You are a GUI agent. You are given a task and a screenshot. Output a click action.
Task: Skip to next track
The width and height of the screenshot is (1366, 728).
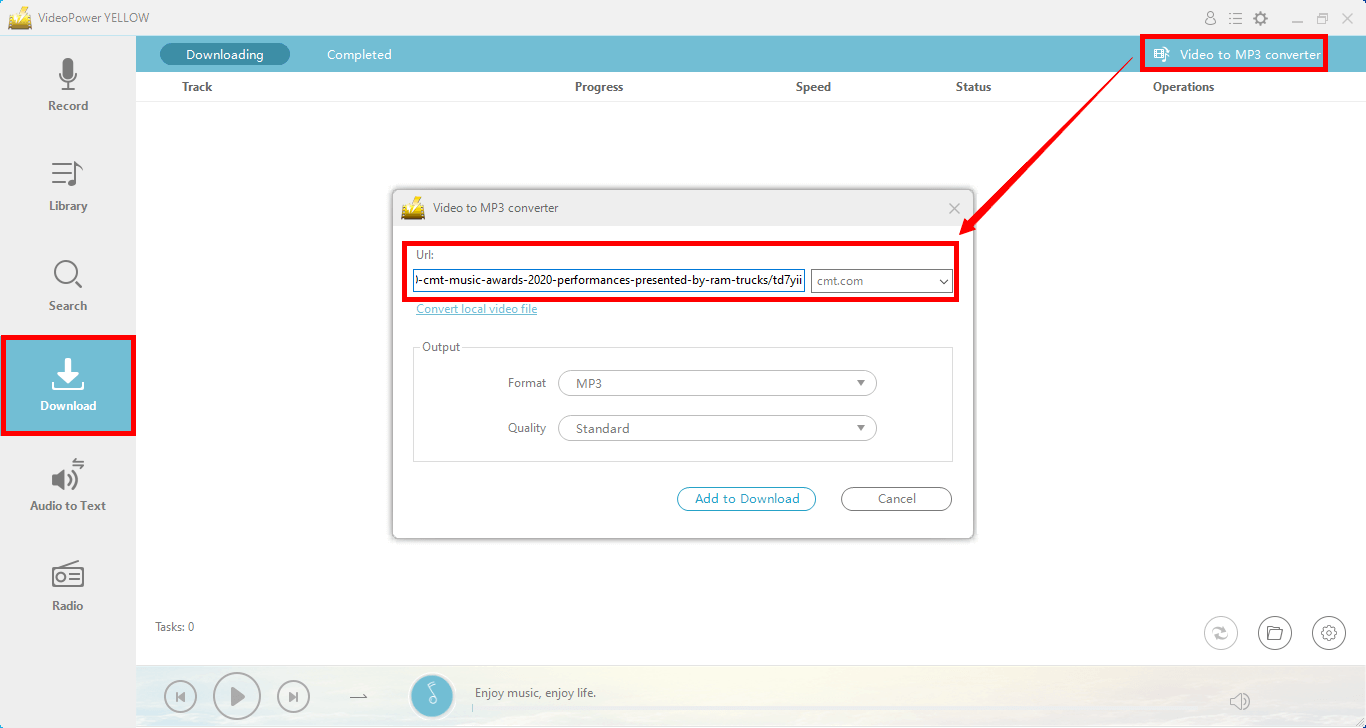293,696
